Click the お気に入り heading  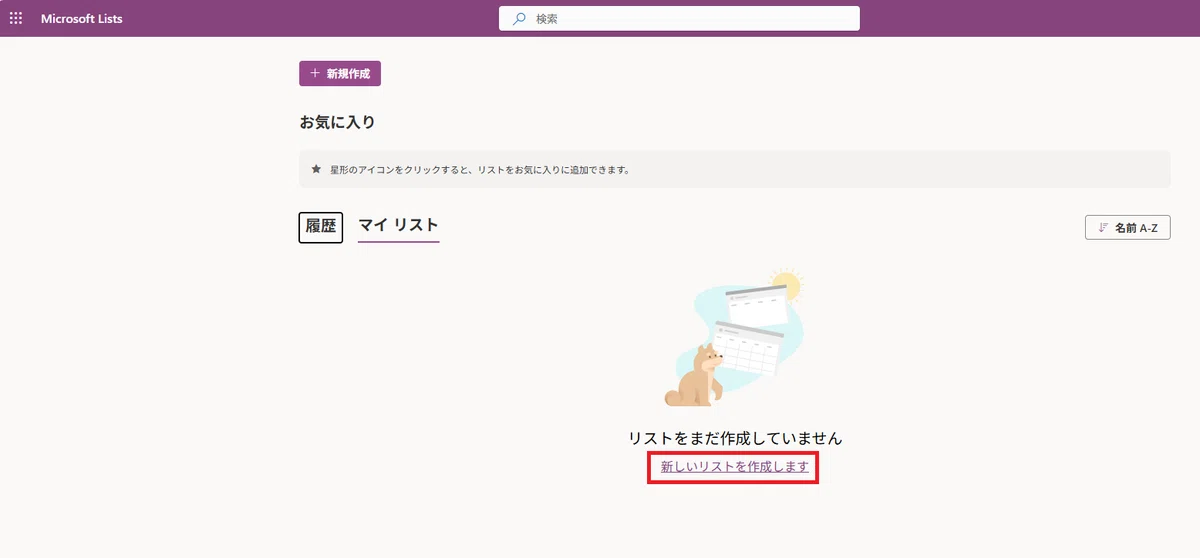(337, 122)
